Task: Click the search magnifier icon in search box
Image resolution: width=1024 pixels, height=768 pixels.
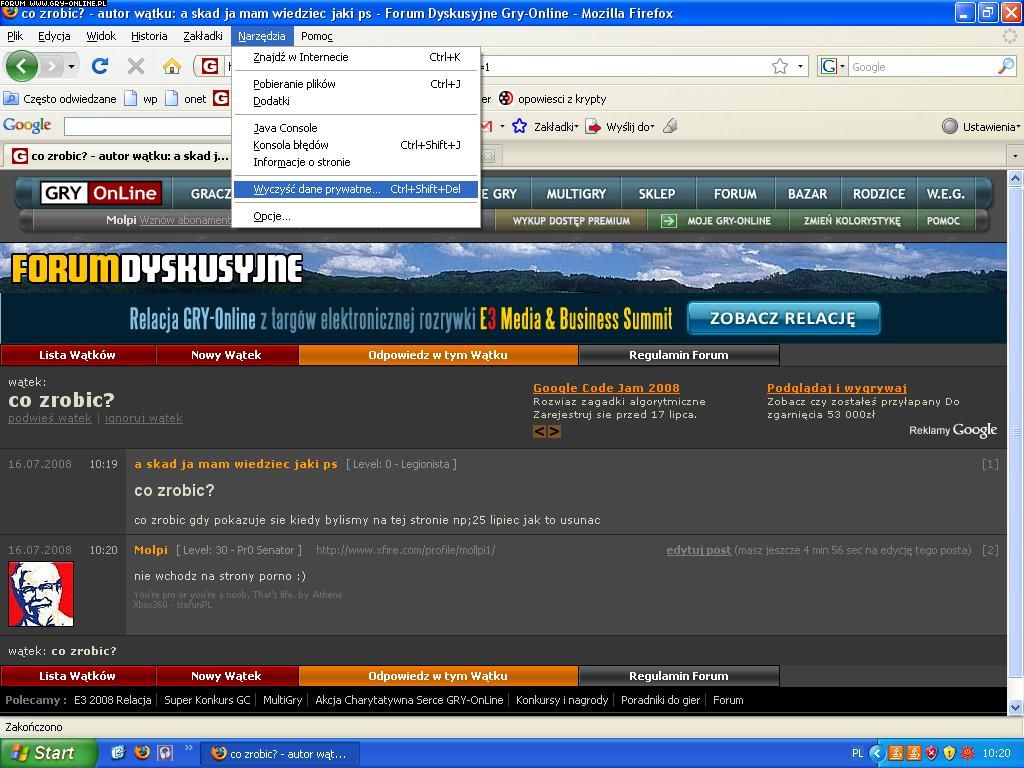Action: pyautogui.click(x=1005, y=66)
